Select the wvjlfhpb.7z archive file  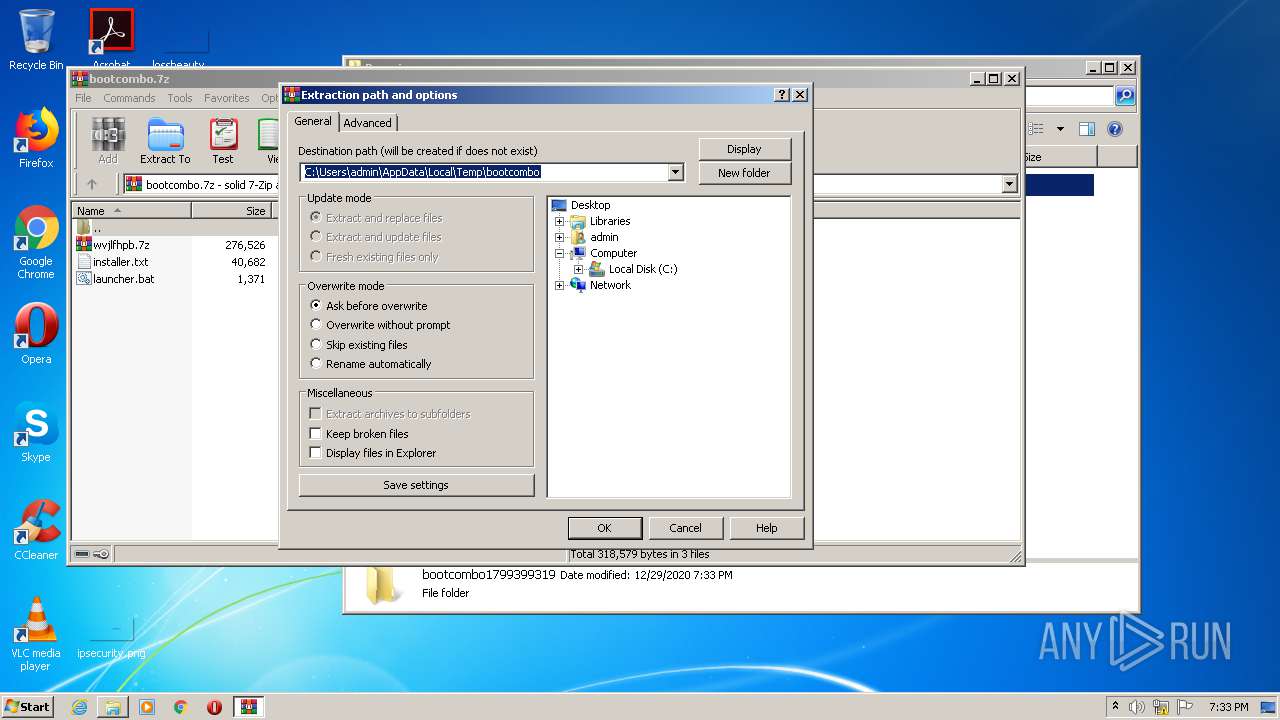(x=121, y=245)
